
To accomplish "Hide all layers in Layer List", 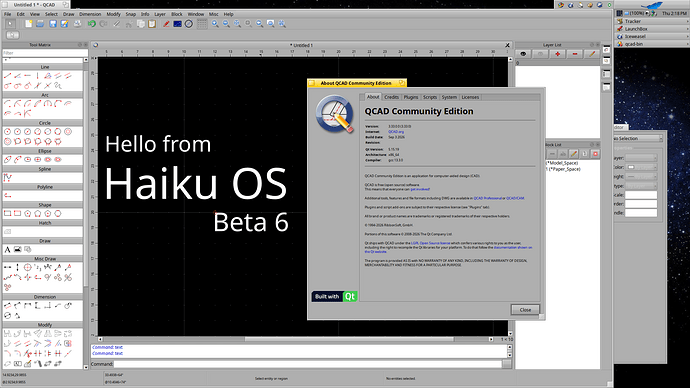I will click(x=540, y=54).
